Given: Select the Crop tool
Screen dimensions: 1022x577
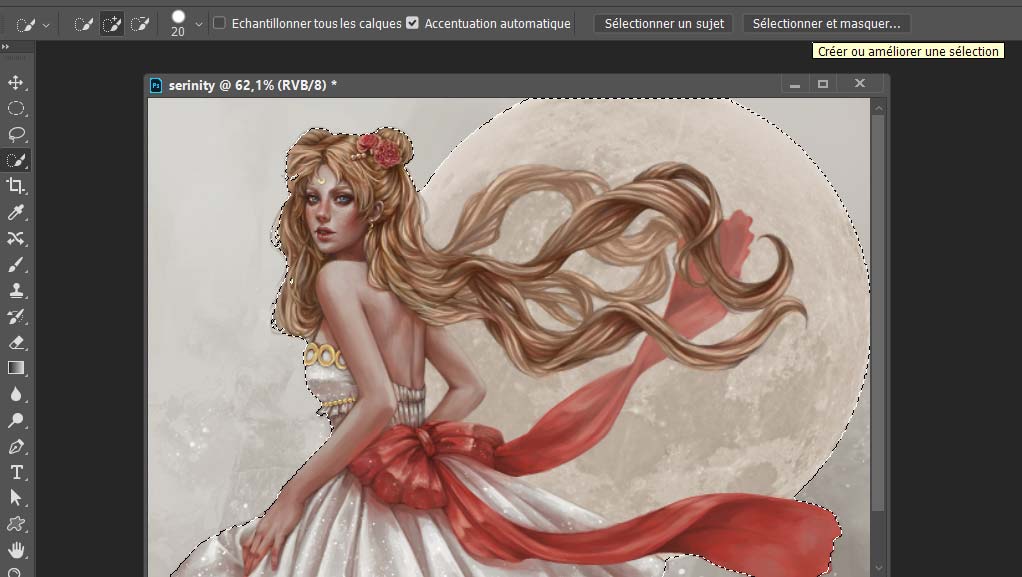Looking at the screenshot, I should 16,186.
